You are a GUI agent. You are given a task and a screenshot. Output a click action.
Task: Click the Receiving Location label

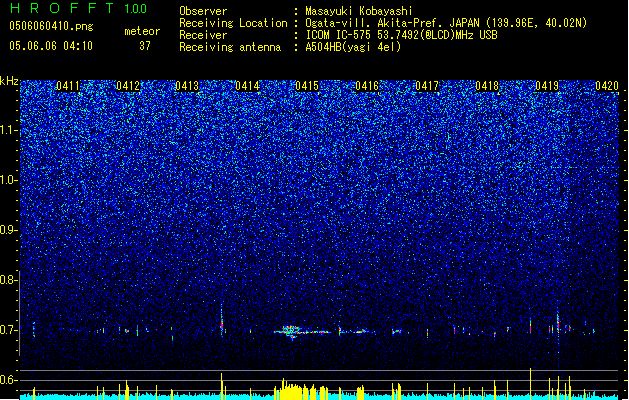(233, 23)
